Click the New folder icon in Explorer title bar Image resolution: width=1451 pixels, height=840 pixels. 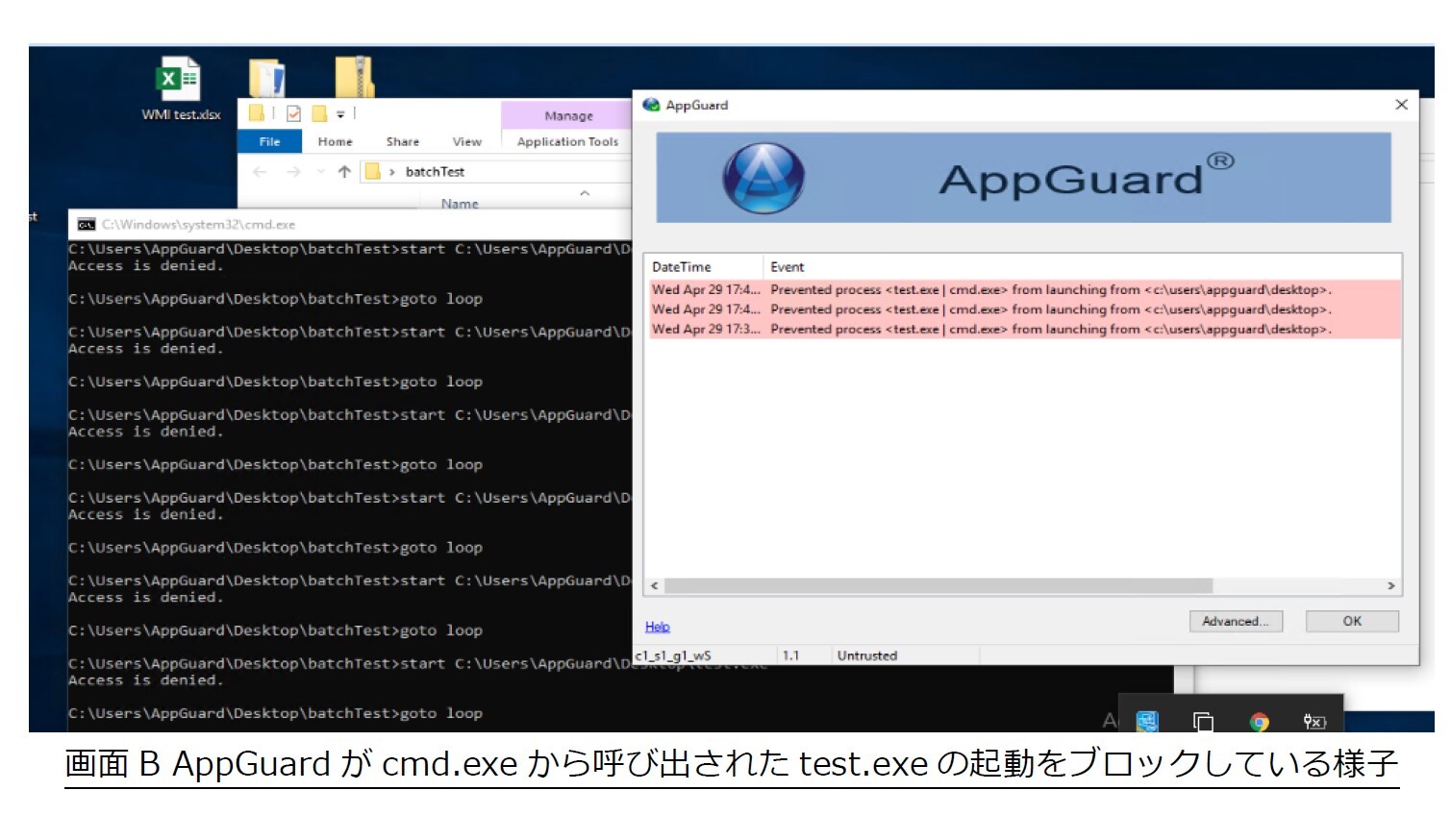[x=319, y=113]
